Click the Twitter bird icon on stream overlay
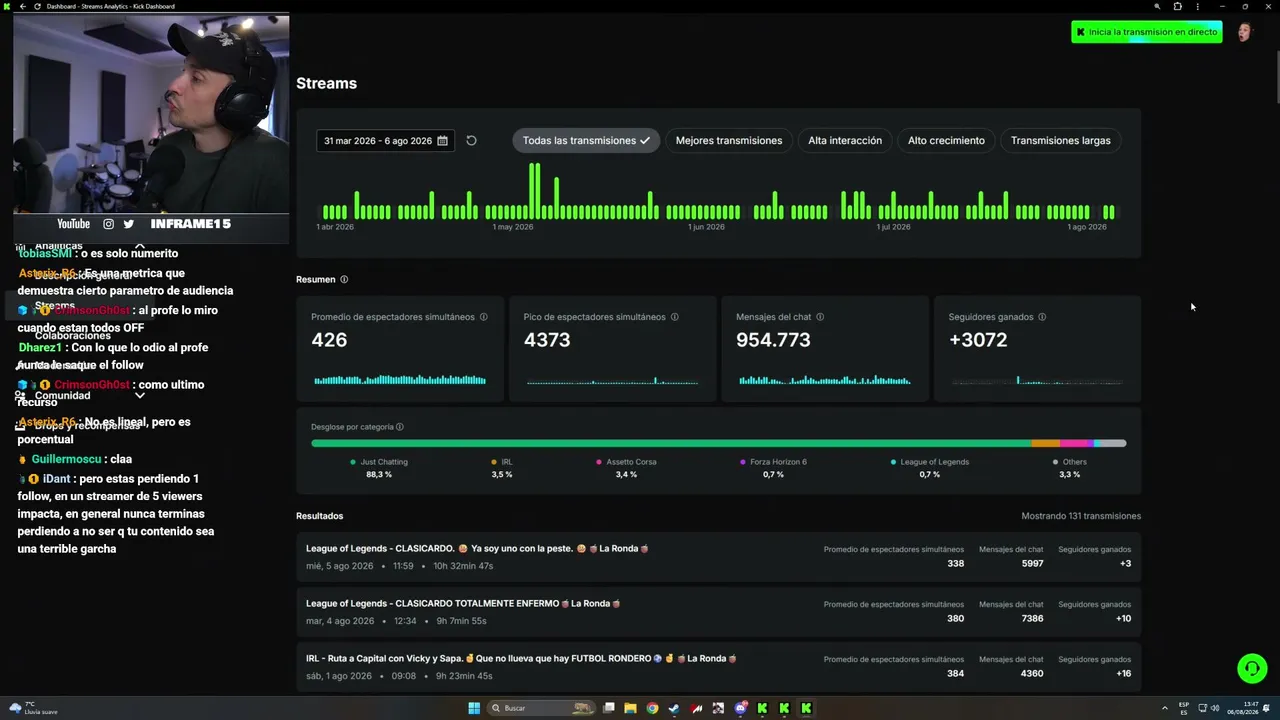 (x=128, y=224)
